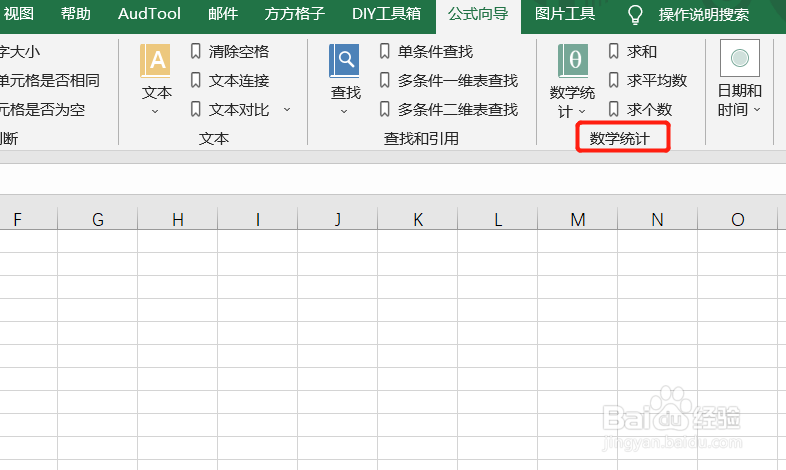
Task: Expand the 查找 button dropdown chevron
Action: tap(344, 111)
